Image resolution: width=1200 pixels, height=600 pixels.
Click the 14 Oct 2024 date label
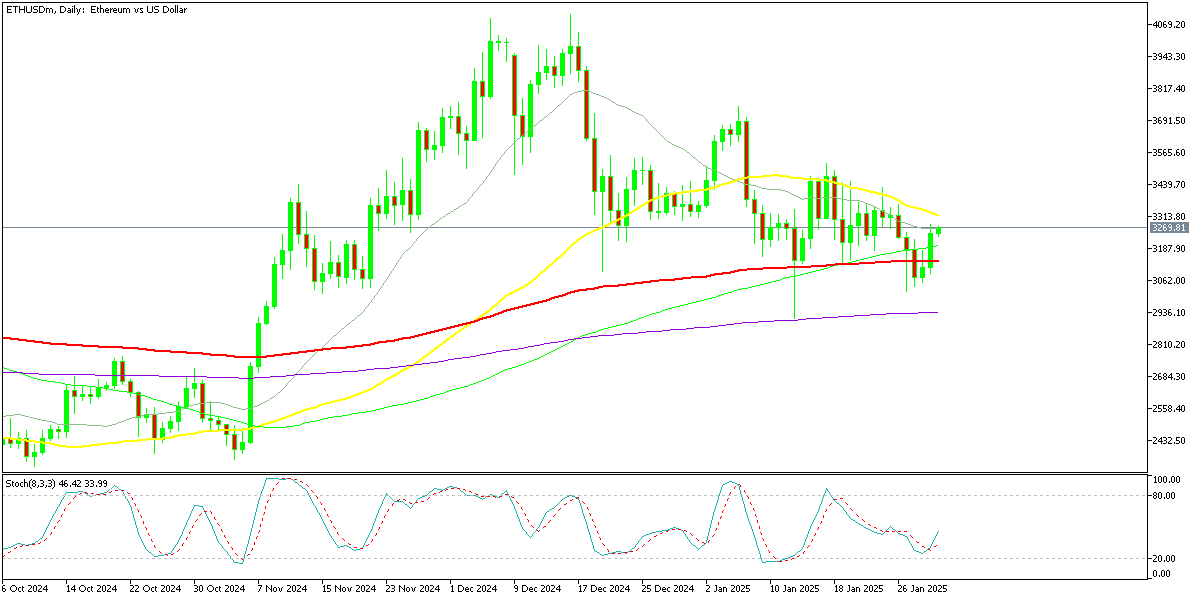coord(90,589)
